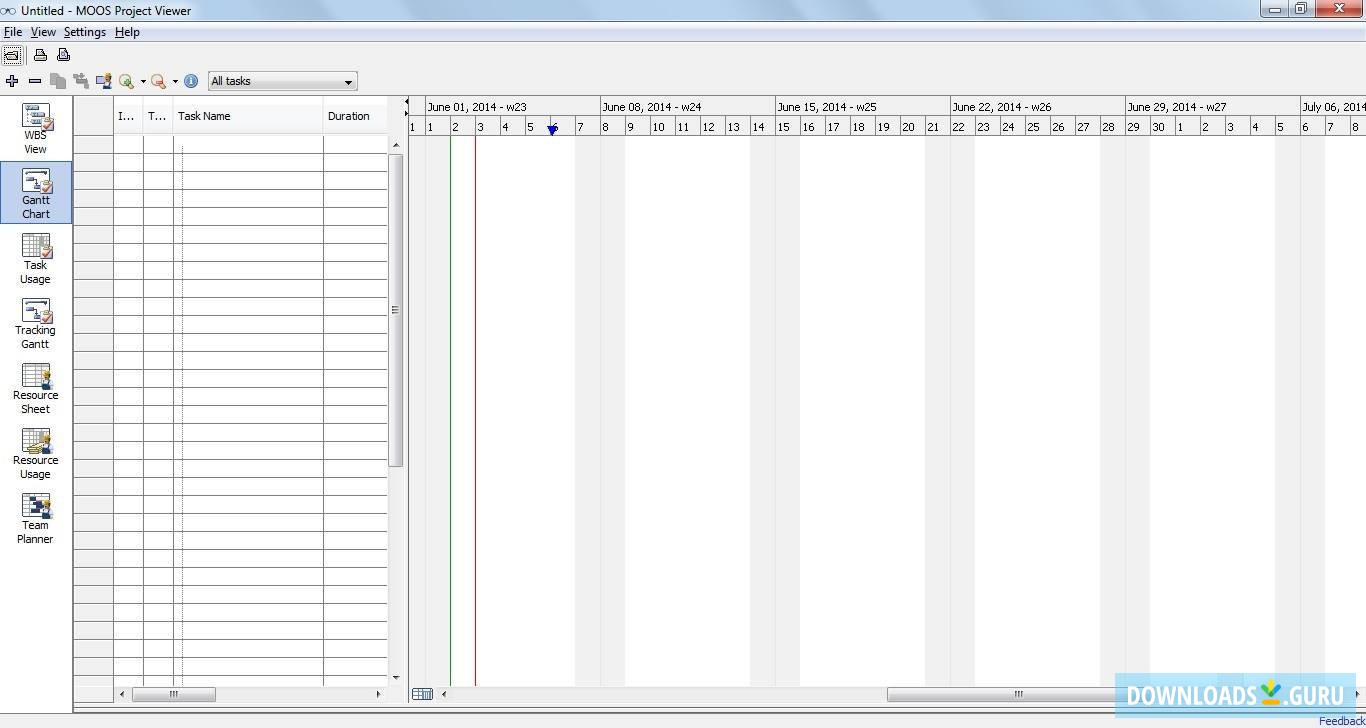Zoom out of the Gantt chart
Viewport: 1366px width, 728px height.
coord(158,81)
